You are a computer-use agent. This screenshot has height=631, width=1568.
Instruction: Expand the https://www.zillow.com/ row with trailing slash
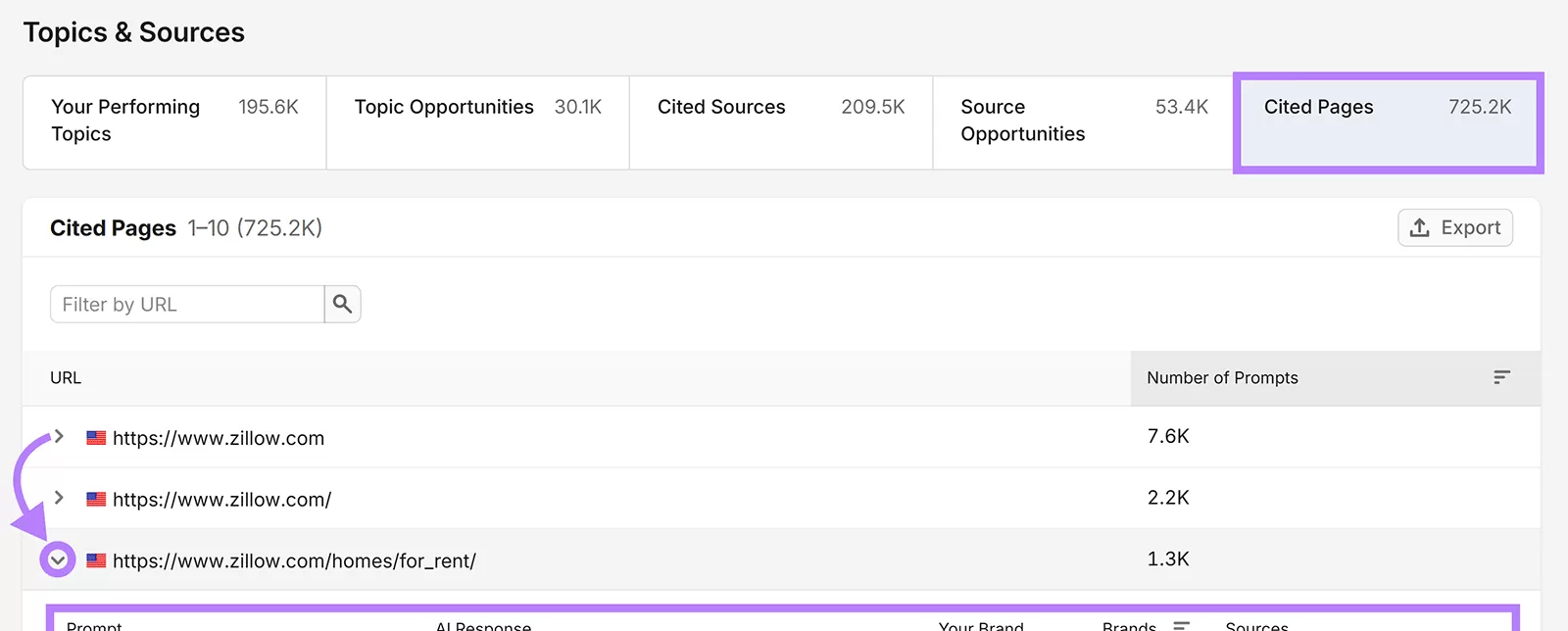tap(59, 498)
